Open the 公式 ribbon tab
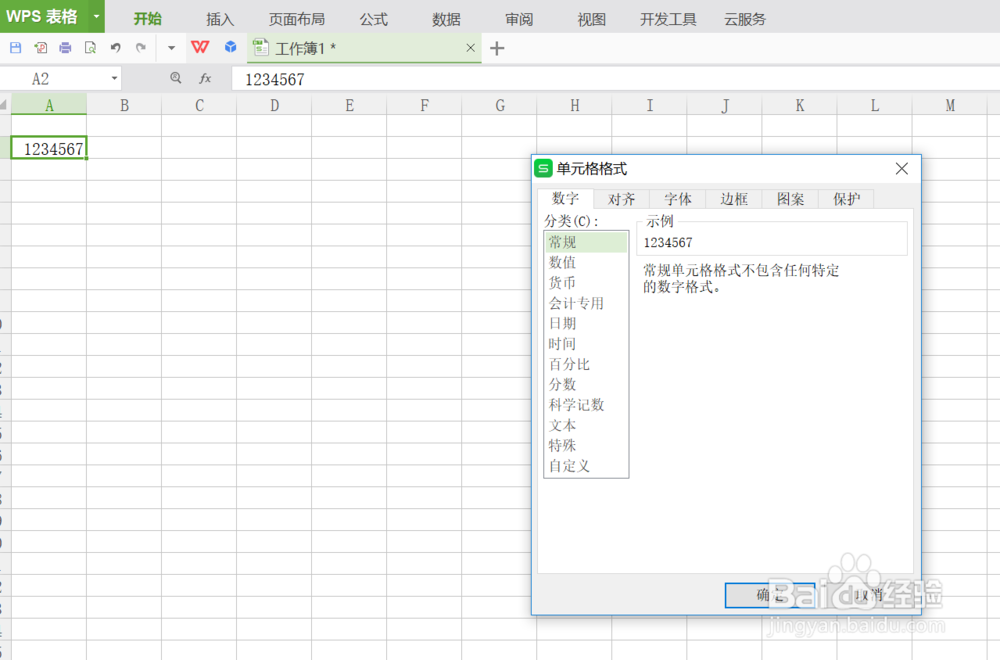Viewport: 1000px width, 660px height. pyautogui.click(x=373, y=19)
